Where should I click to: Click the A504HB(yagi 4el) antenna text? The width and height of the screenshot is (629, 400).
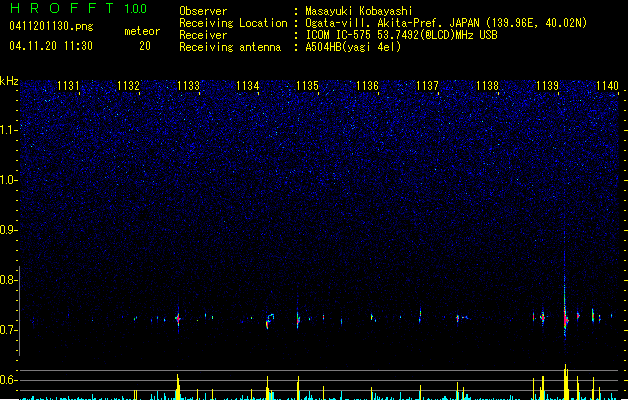coord(353,47)
